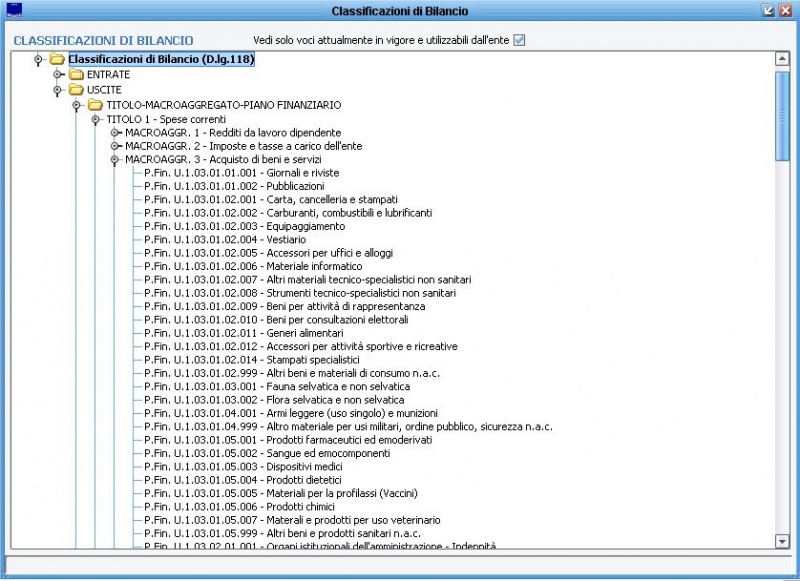Collapse the Classificazioni di Bilancio root node
Viewport: 800px width, 581px height.
point(38,60)
